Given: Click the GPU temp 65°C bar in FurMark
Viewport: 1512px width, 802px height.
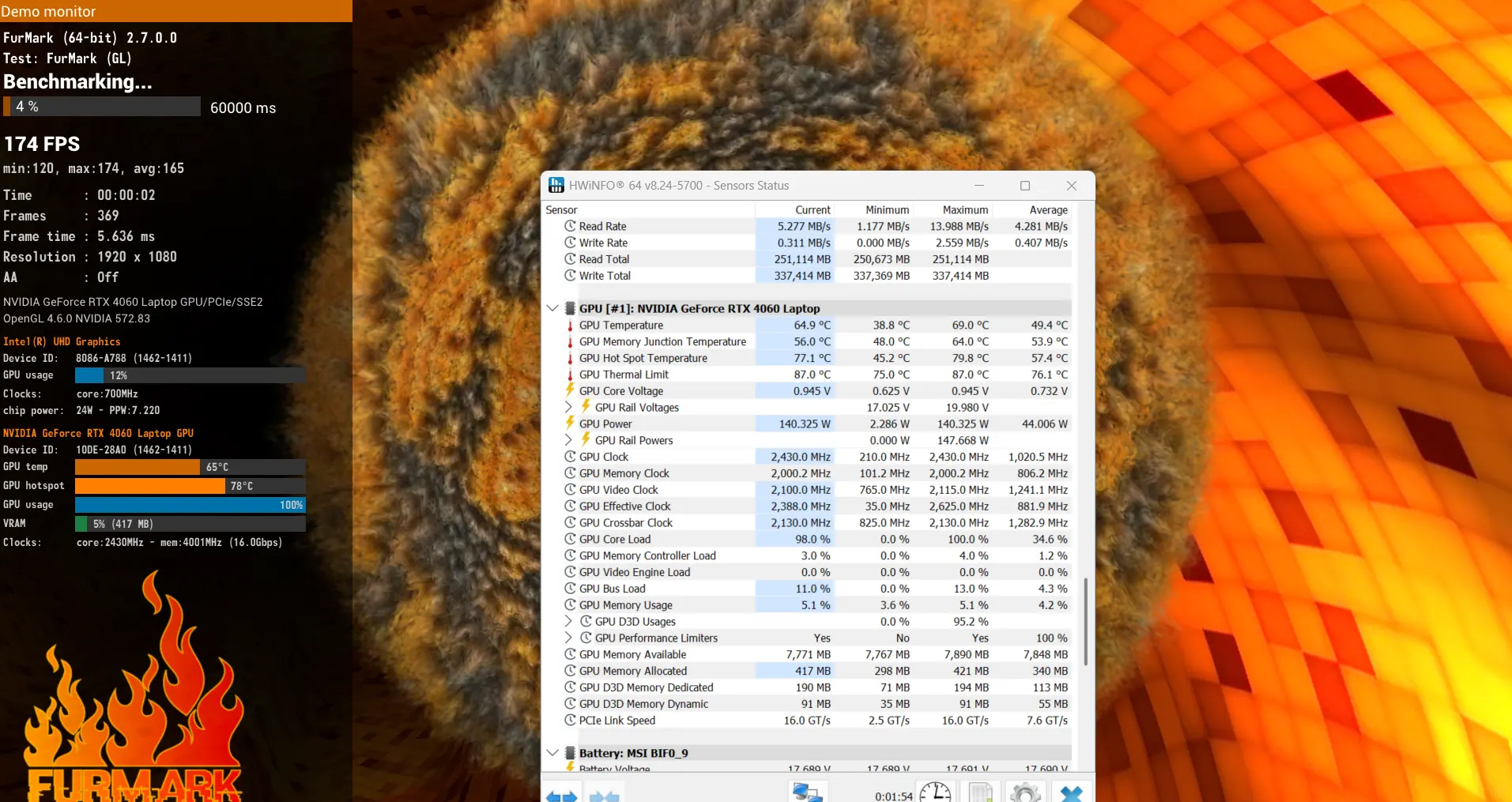Looking at the screenshot, I should coord(190,467).
